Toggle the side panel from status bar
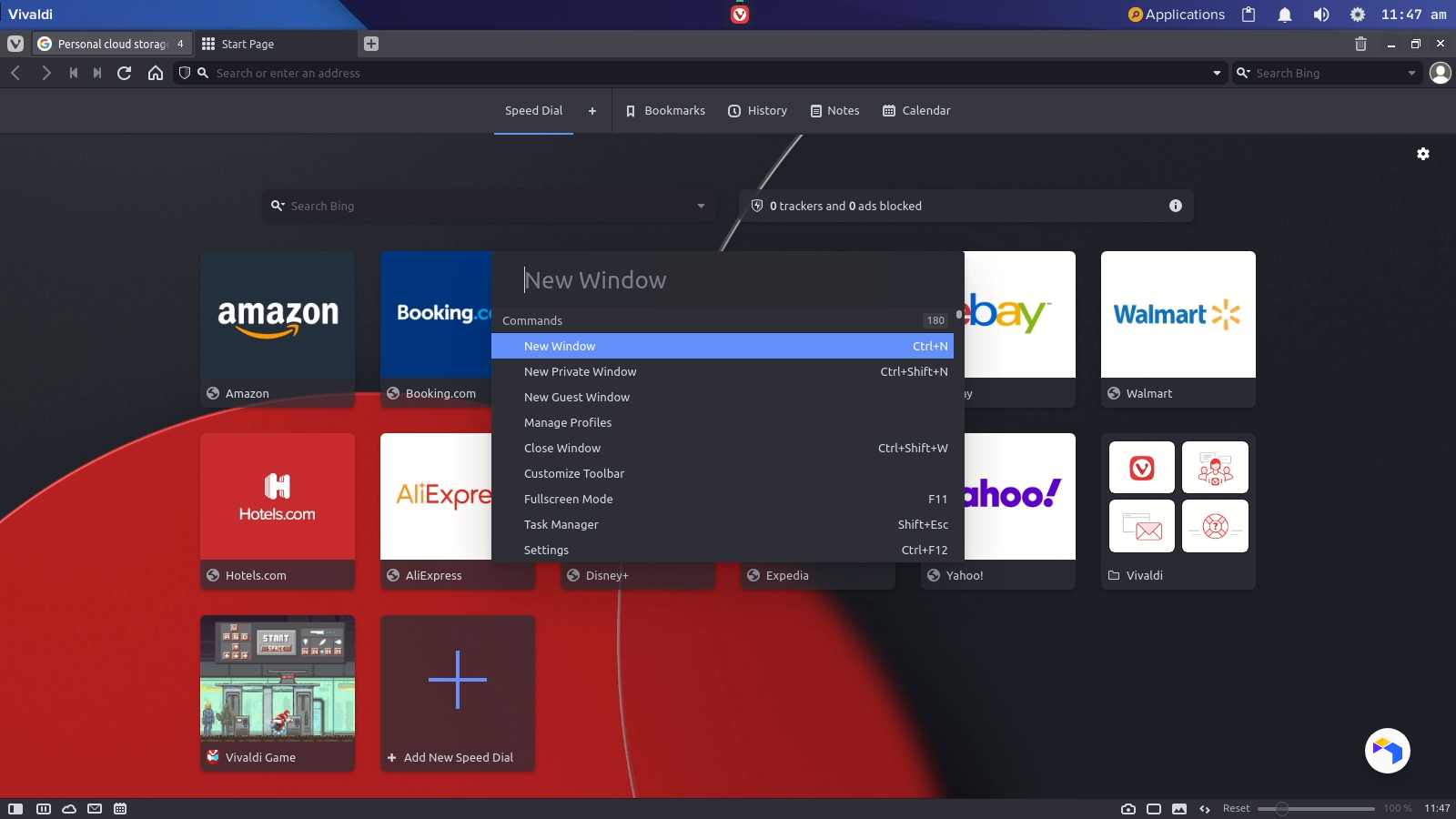 pos(15,809)
